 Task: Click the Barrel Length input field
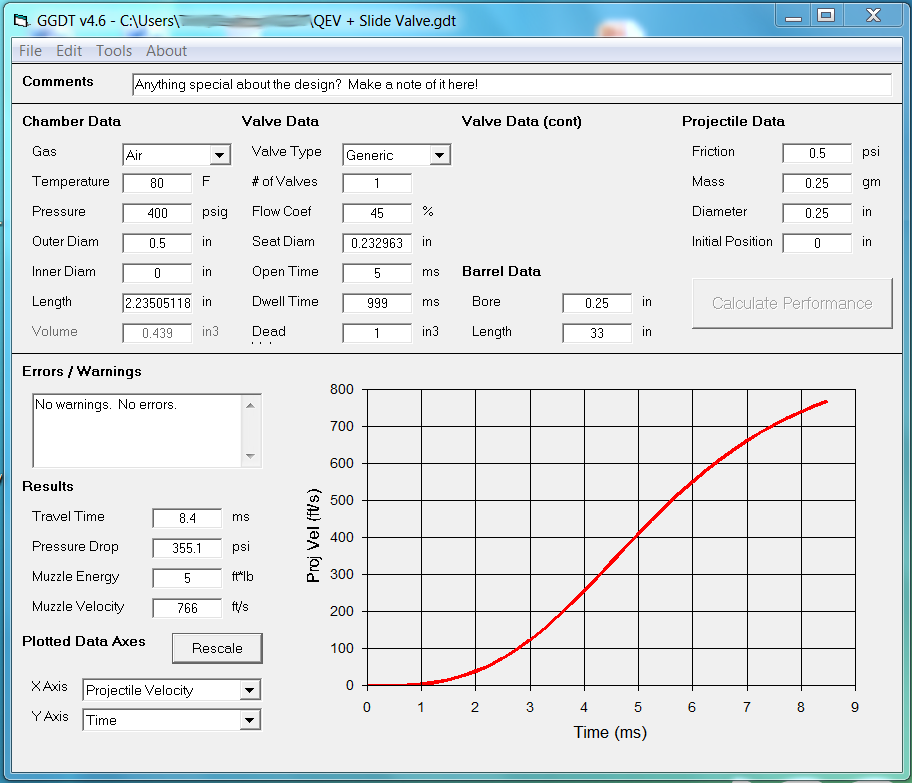597,333
